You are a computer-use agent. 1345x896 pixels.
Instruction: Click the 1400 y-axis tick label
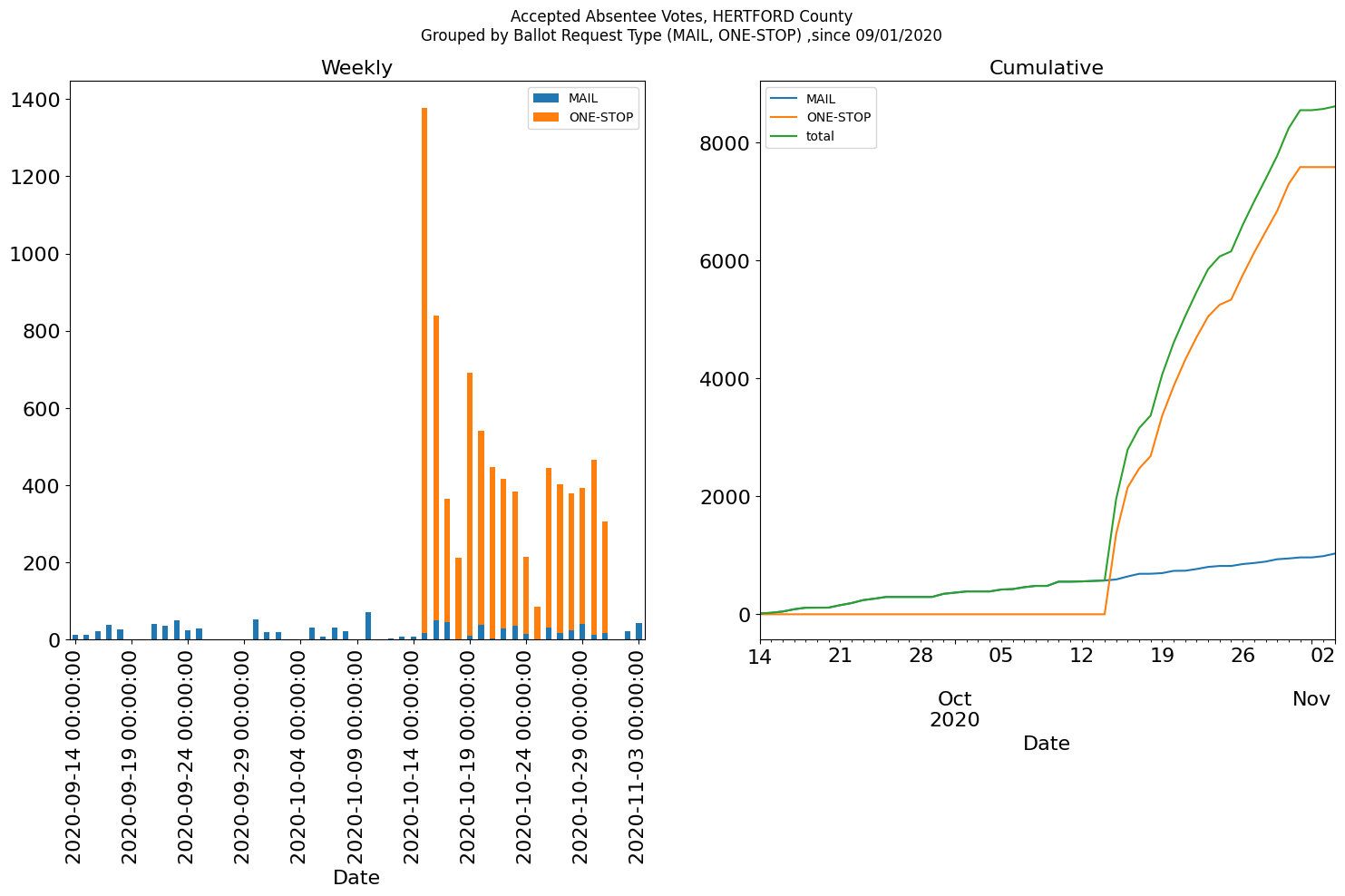pos(35,100)
